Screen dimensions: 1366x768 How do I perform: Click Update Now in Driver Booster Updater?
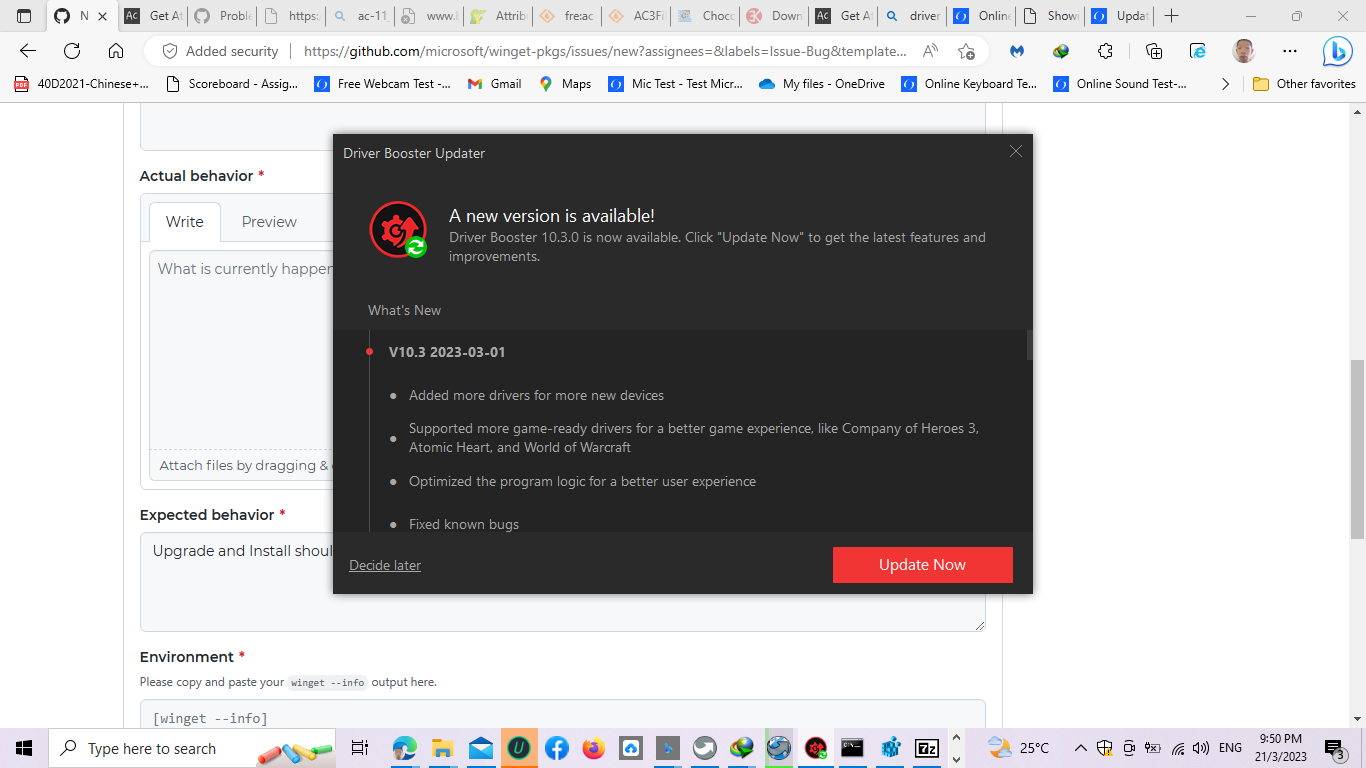click(922, 565)
